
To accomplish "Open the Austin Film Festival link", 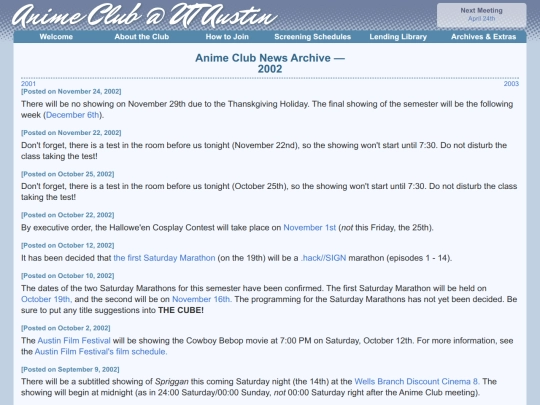I will 74,341.
